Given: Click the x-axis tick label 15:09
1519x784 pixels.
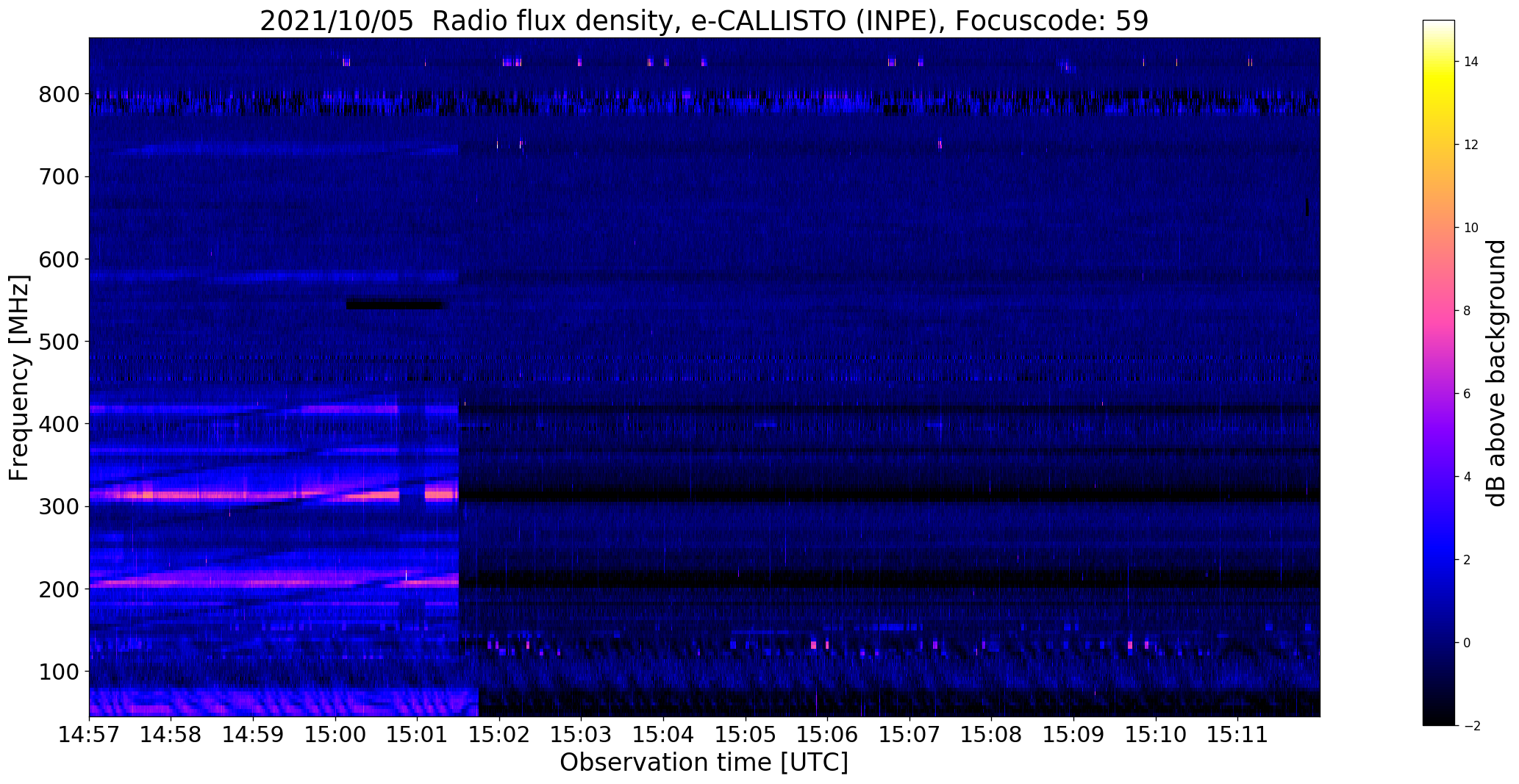Looking at the screenshot, I should [1074, 735].
